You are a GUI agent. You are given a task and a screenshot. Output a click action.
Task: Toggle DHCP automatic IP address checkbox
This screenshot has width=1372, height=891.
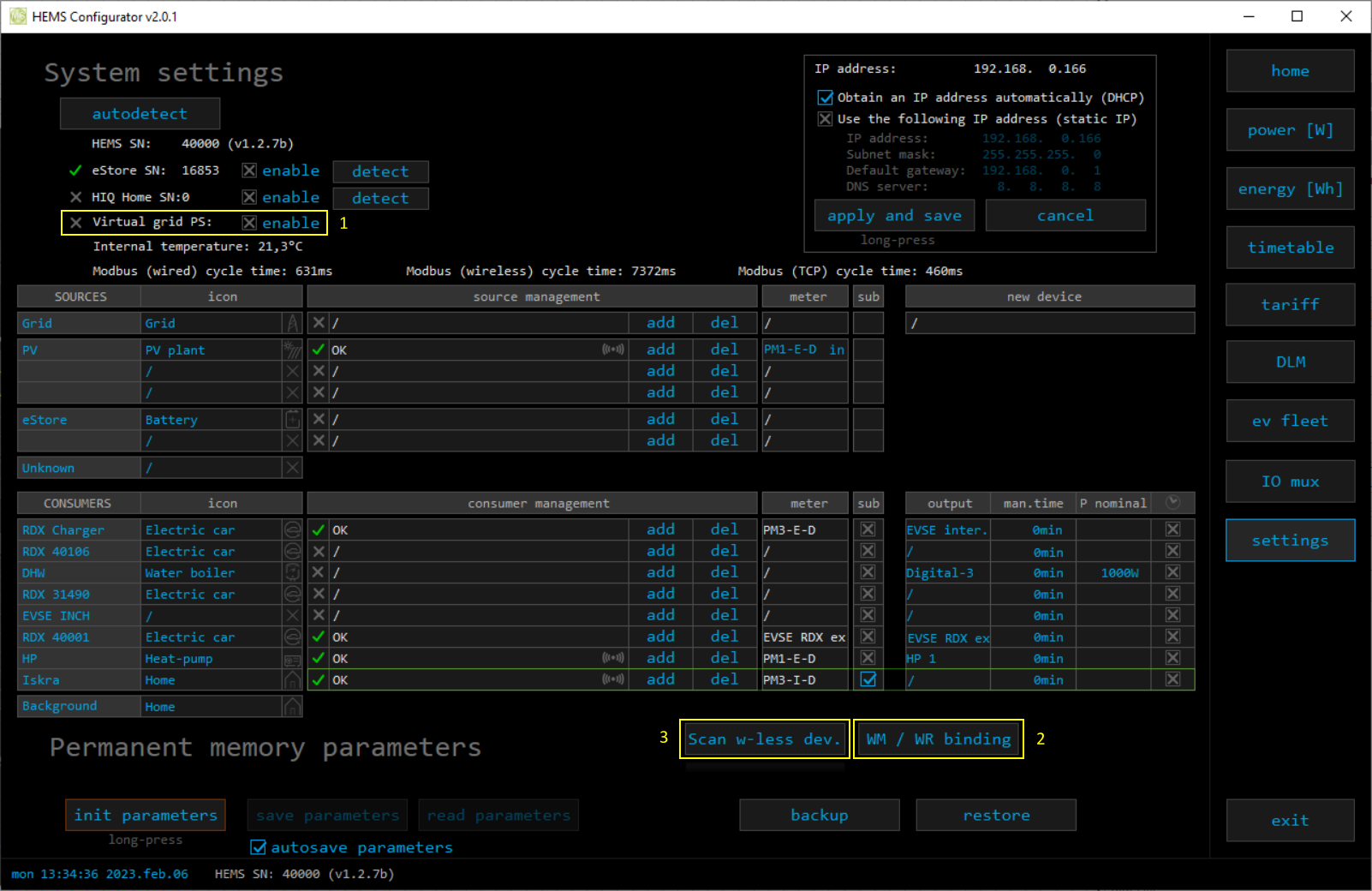826,98
